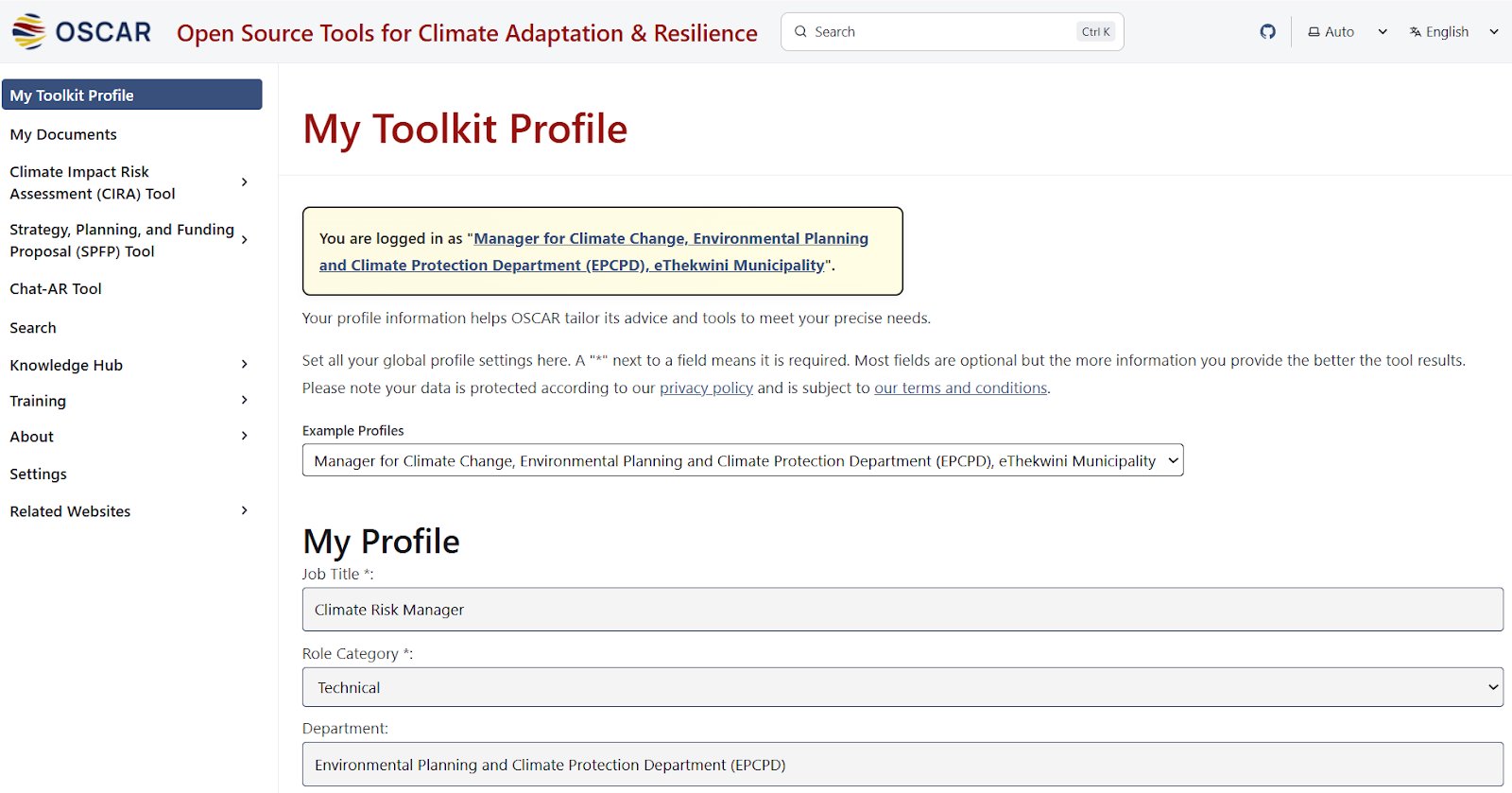Open the terms and conditions link
Image resolution: width=1512 pixels, height=793 pixels.
click(x=960, y=388)
